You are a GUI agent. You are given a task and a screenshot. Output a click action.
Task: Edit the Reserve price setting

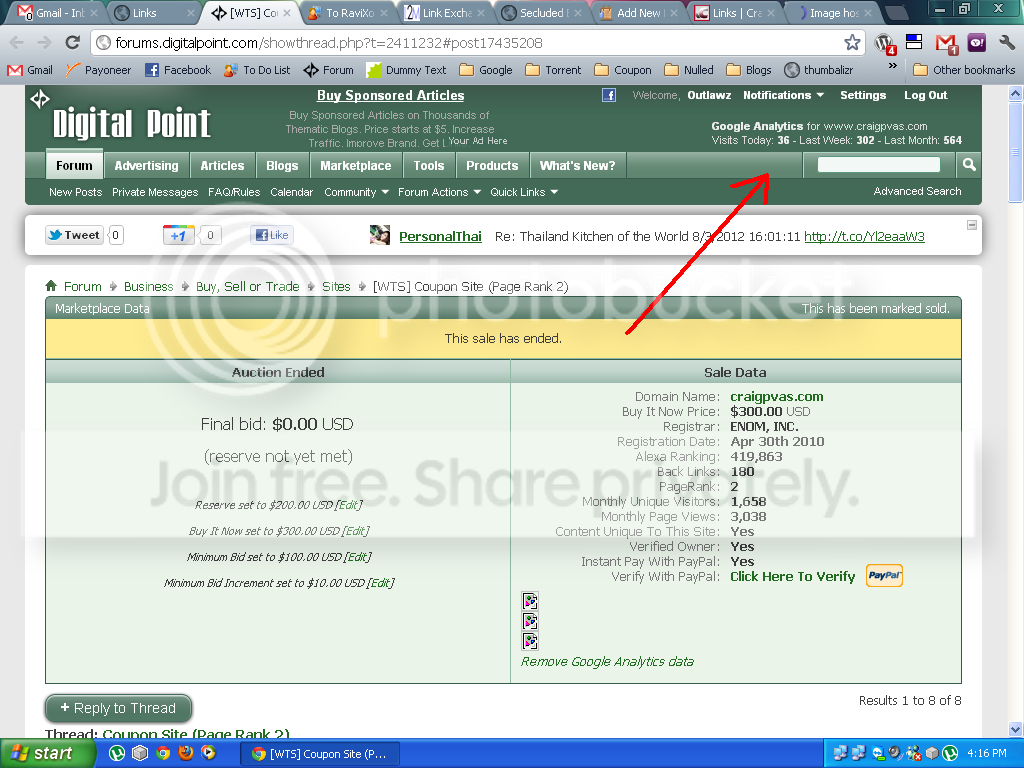tap(348, 505)
